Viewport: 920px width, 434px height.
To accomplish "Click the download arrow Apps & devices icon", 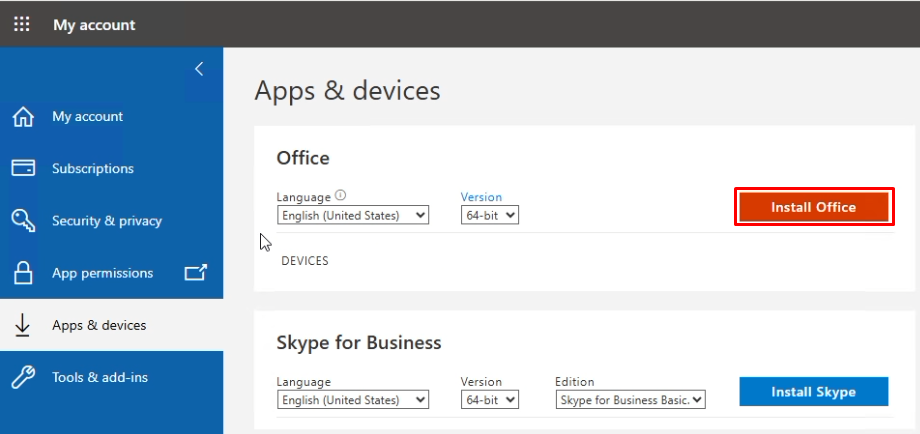I will (x=22, y=326).
